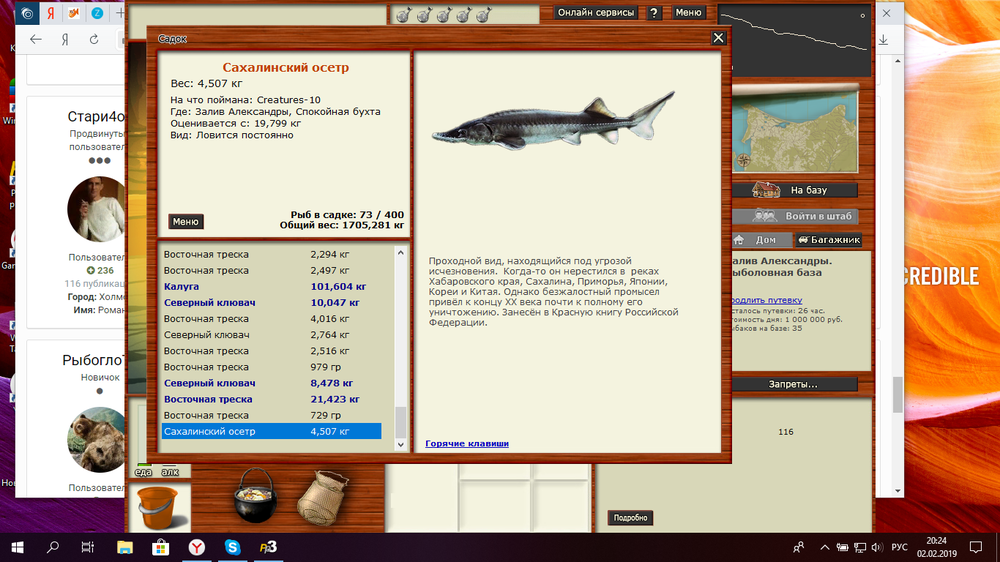Open user Стари4о avatar photo

click(x=96, y=209)
